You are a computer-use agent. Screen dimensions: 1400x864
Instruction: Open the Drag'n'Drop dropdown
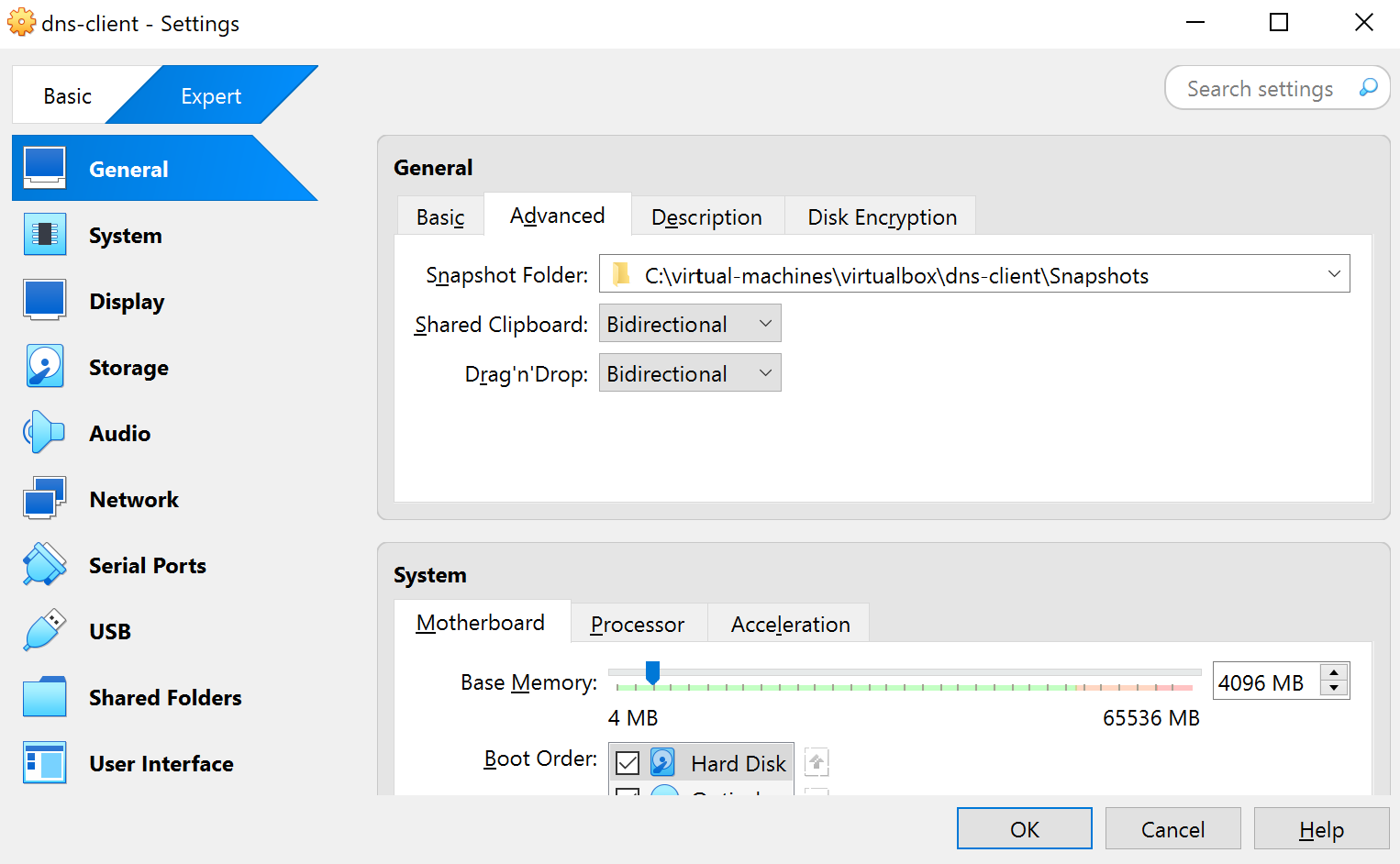[690, 373]
